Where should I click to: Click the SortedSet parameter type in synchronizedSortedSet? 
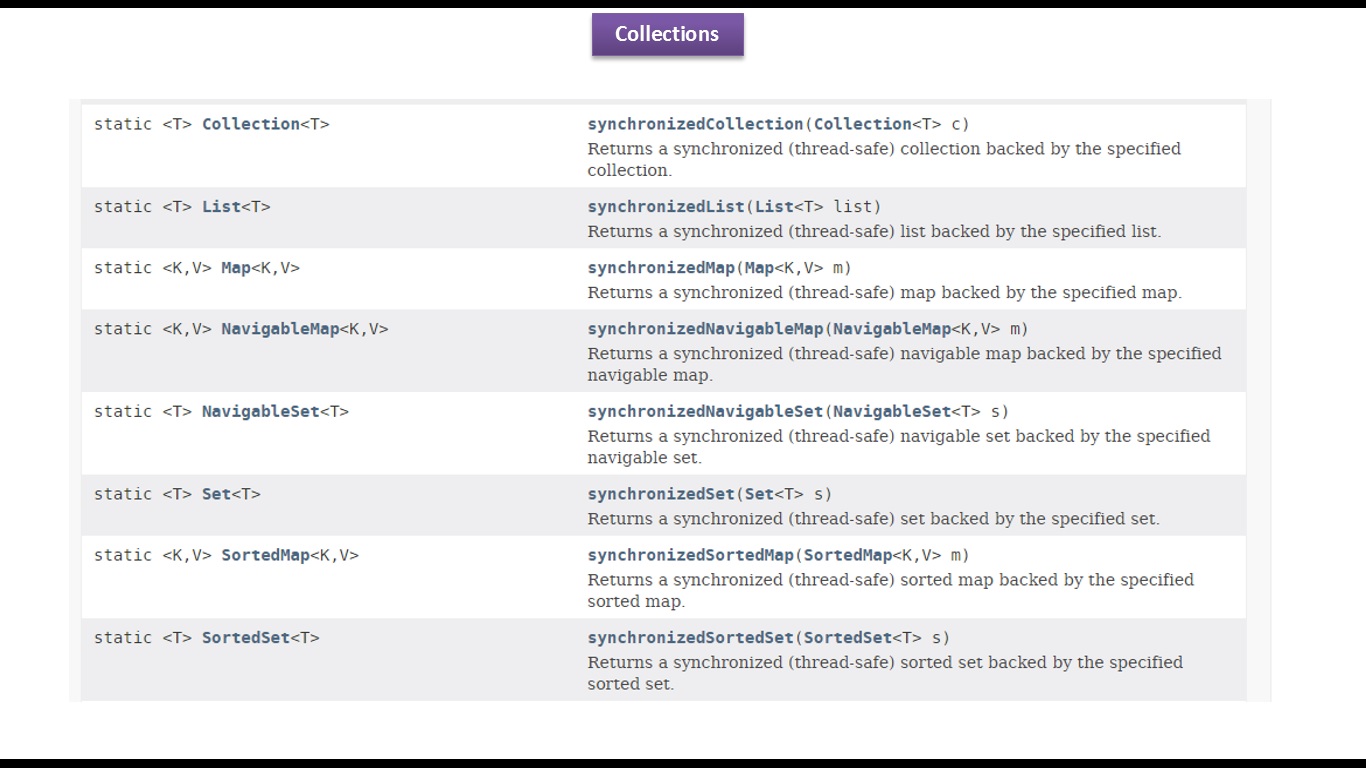click(847, 638)
